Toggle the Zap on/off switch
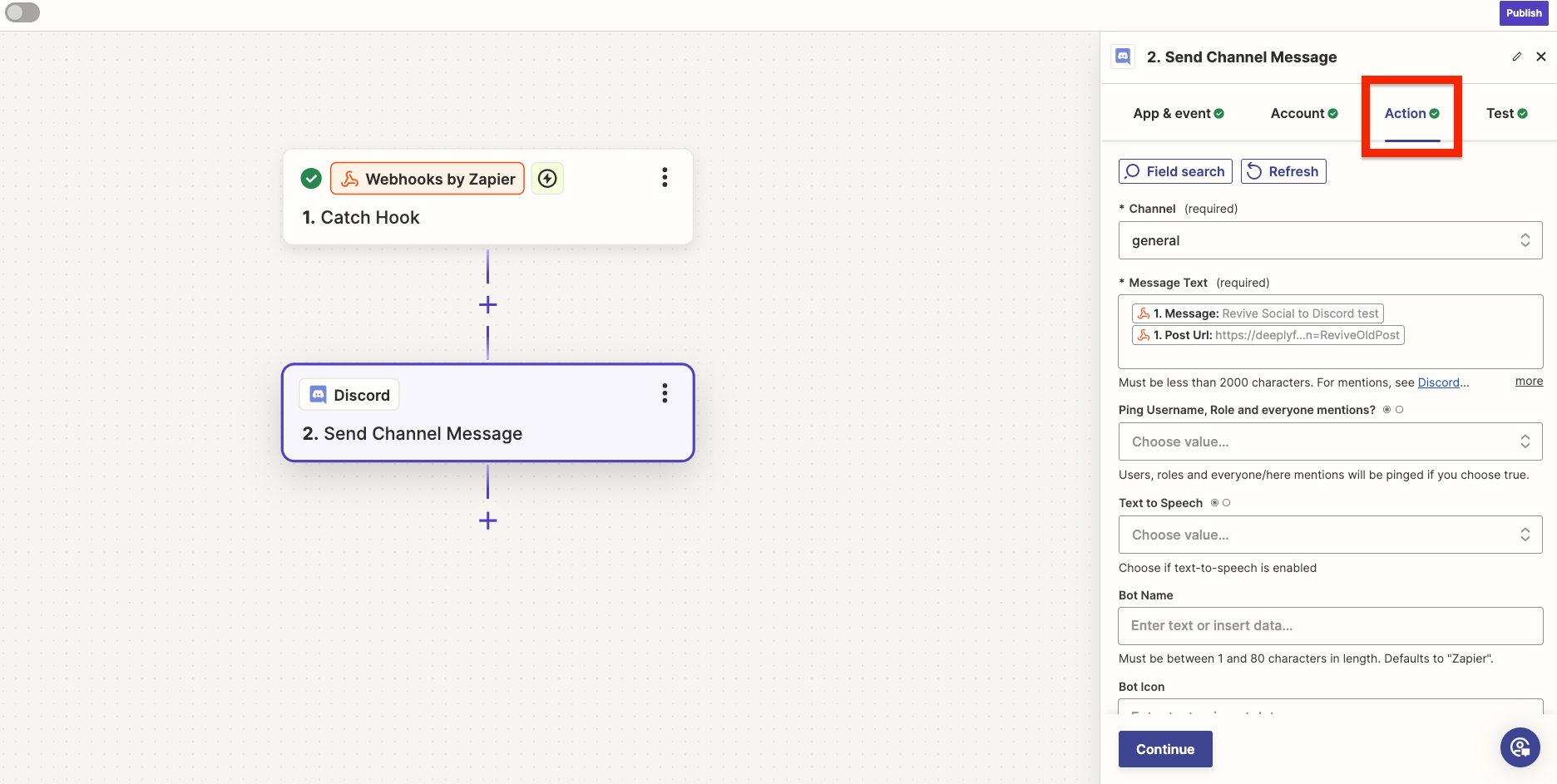Screen dimensions: 1557x784 (22, 12)
